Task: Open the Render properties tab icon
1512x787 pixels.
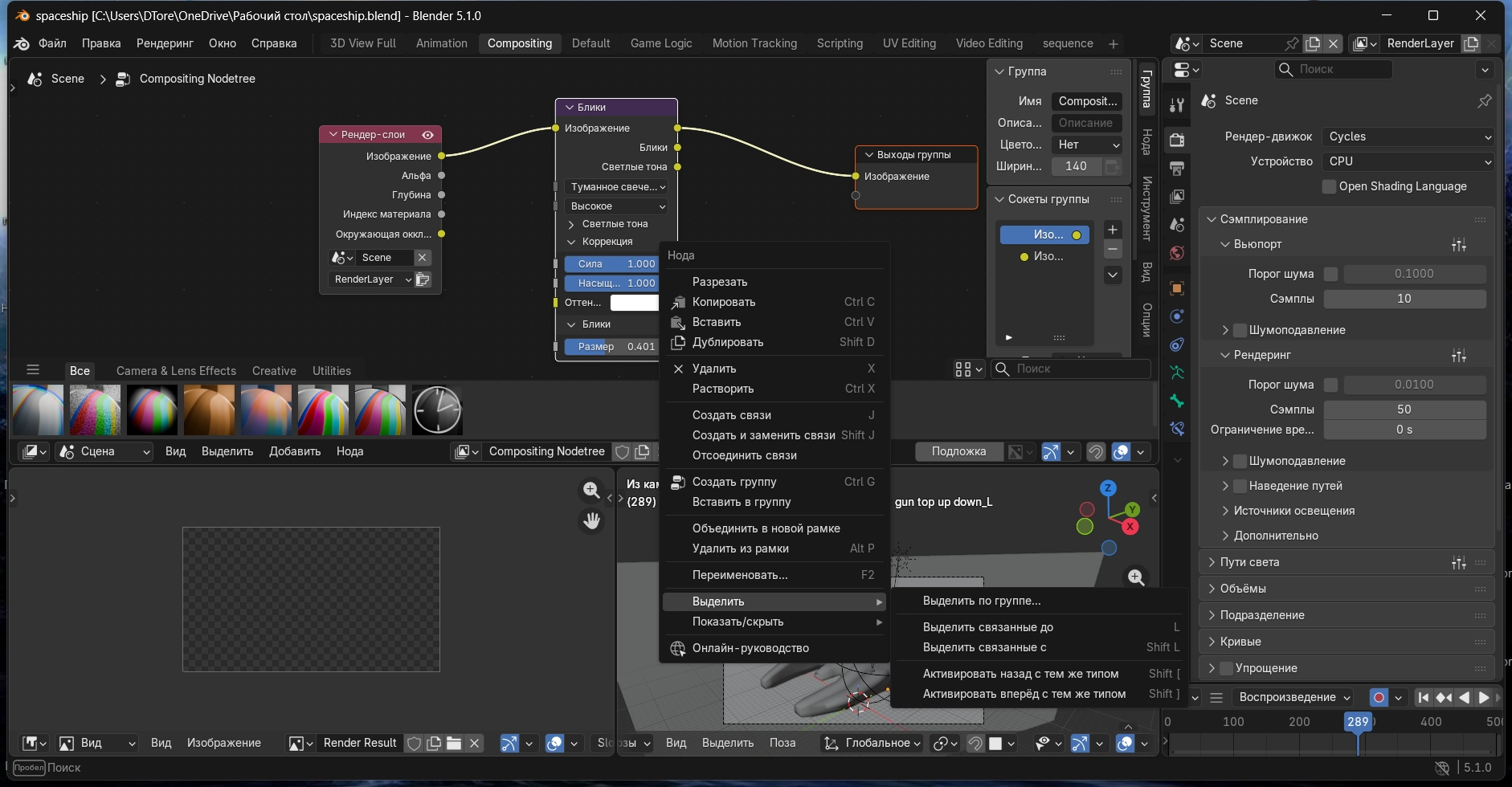Action: point(1177,140)
